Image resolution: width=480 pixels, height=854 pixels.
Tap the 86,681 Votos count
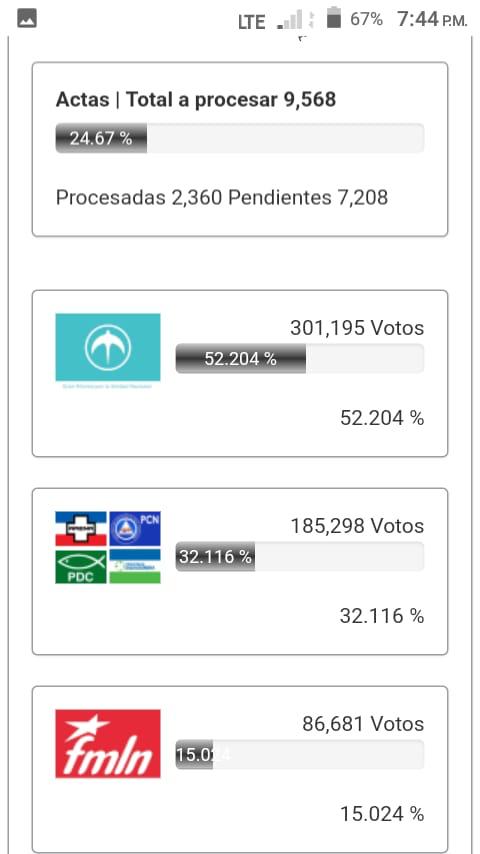coord(363,724)
